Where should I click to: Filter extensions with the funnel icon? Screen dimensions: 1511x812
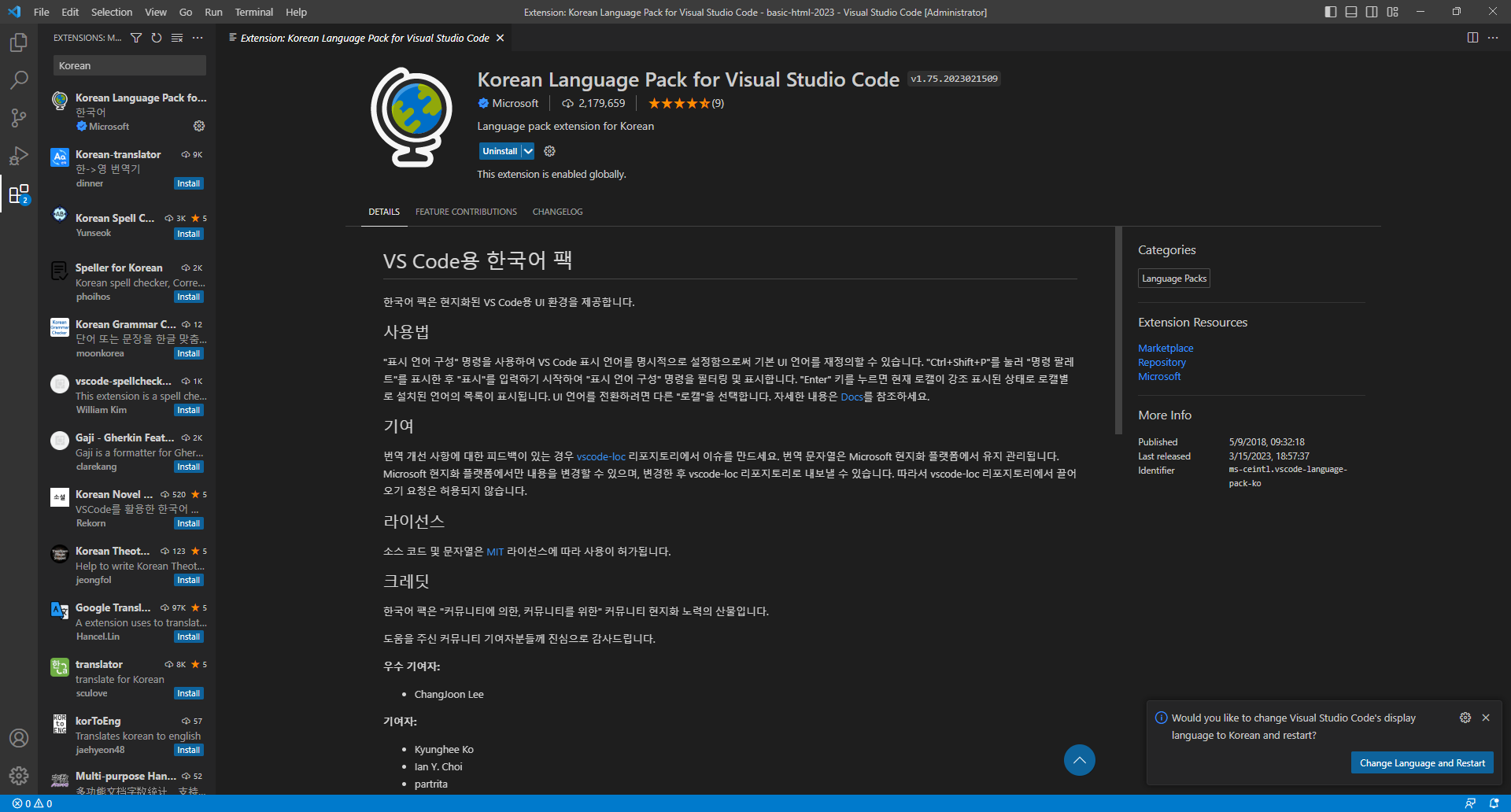pyautogui.click(x=136, y=38)
